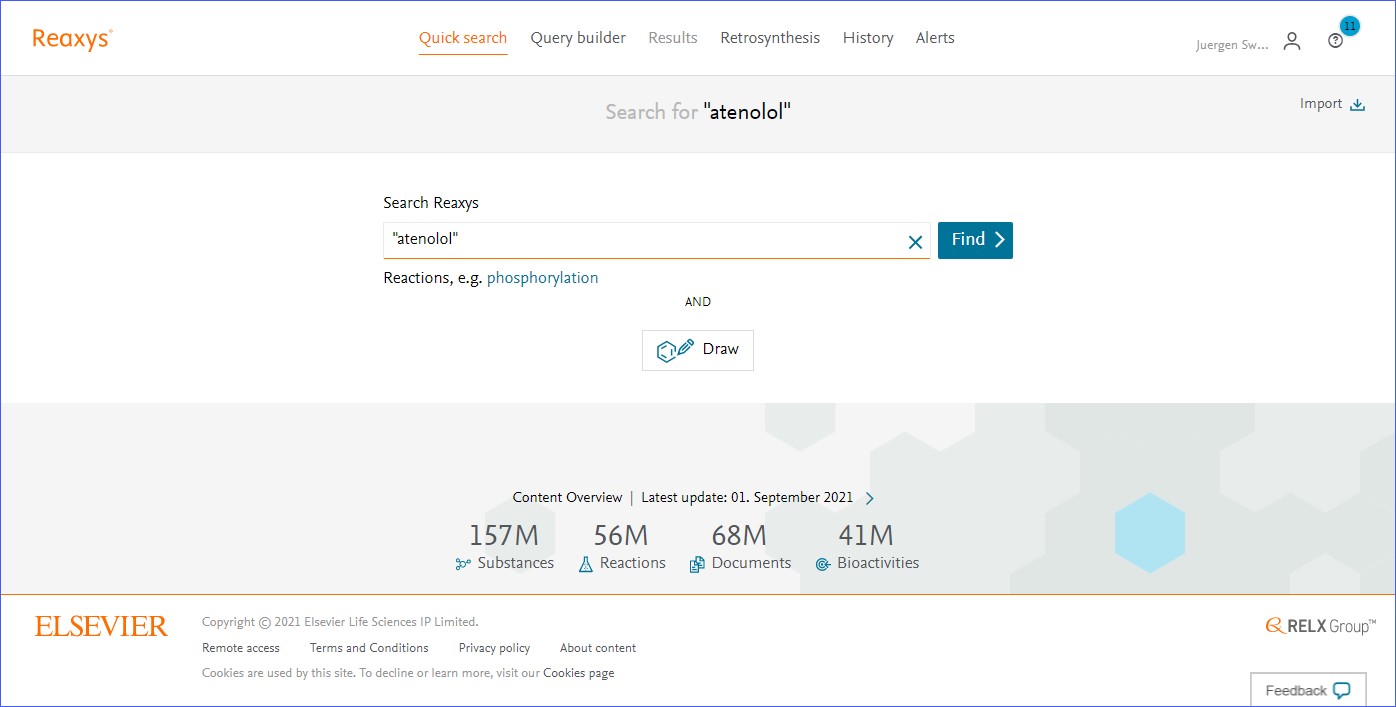
Task: Switch to the Query builder tab
Action: [x=578, y=38]
